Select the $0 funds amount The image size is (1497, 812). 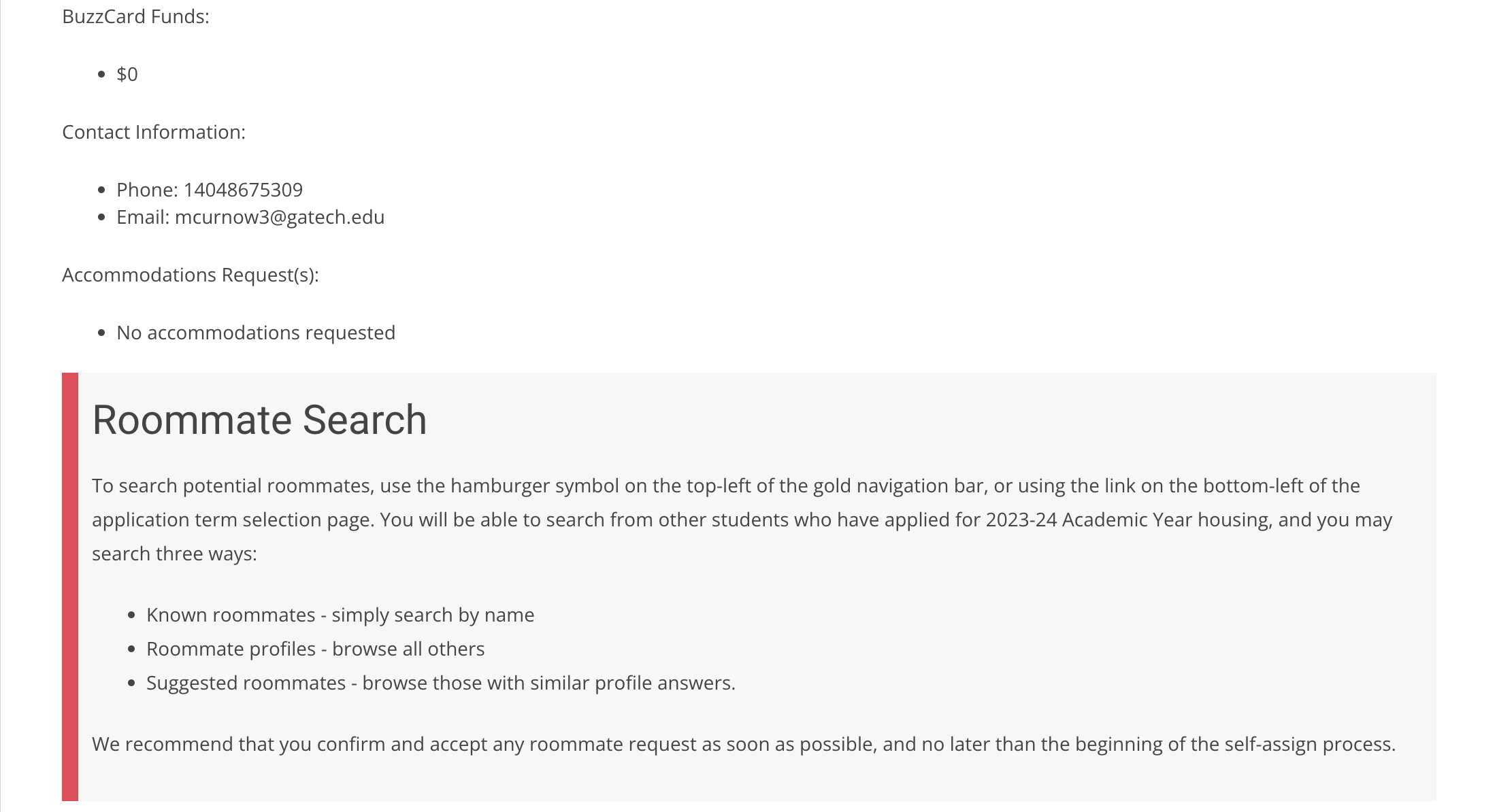tap(127, 74)
